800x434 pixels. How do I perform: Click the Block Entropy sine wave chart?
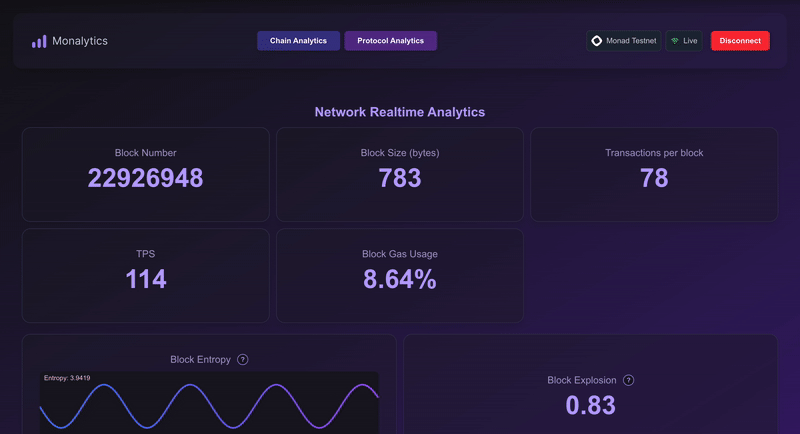(x=209, y=405)
